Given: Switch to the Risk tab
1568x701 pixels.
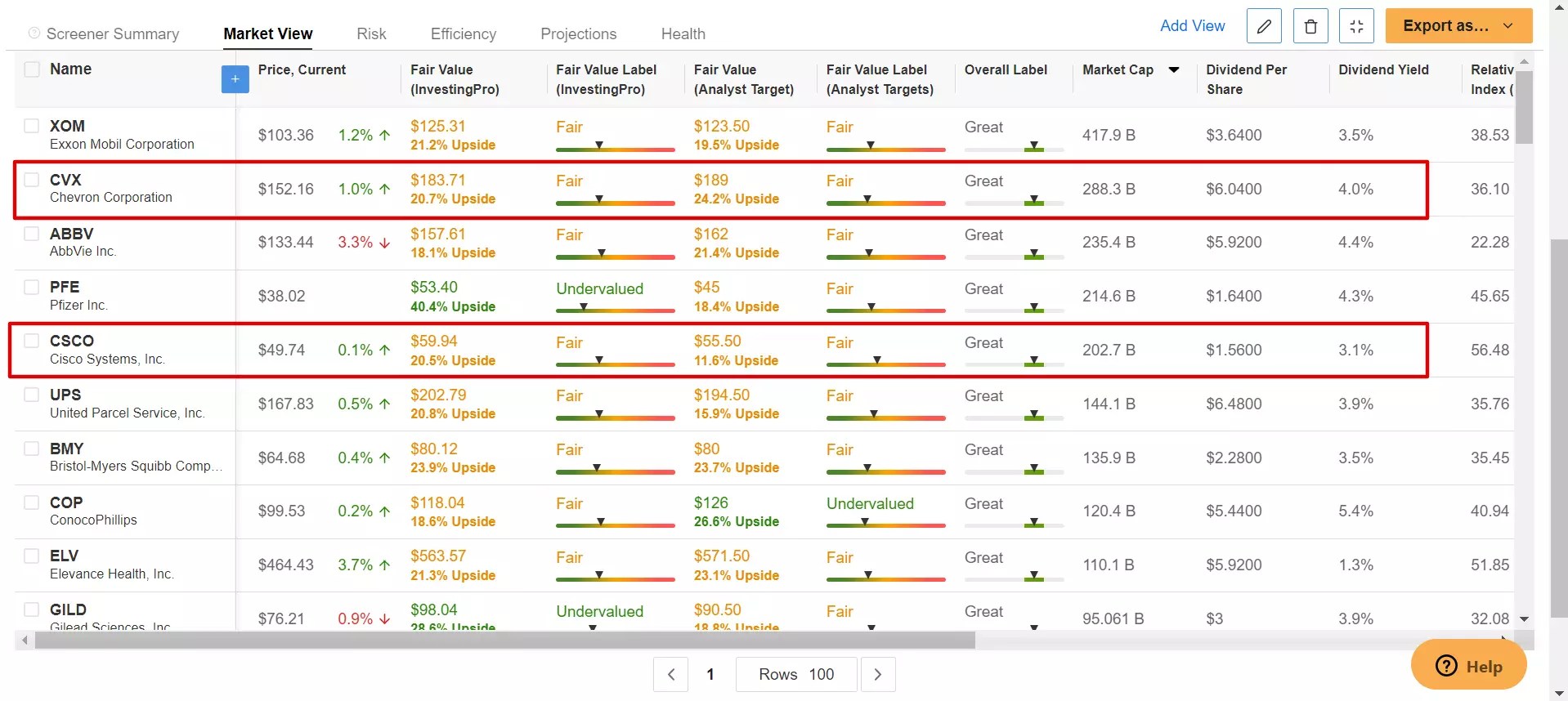Looking at the screenshot, I should [x=371, y=33].
